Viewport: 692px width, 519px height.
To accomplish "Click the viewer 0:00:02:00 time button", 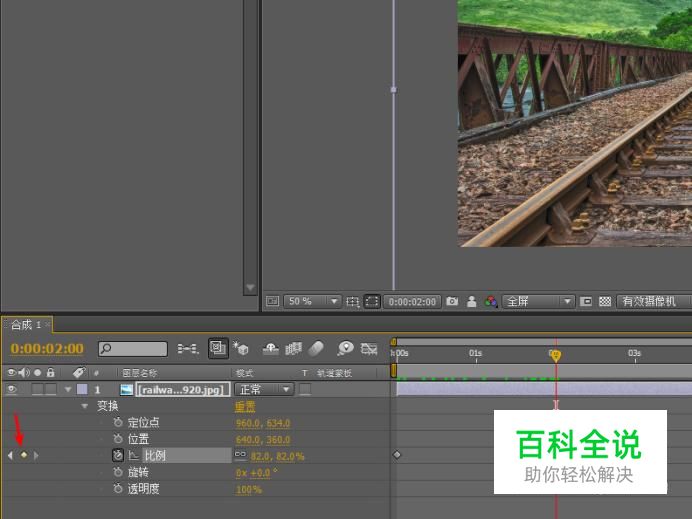I will pyautogui.click(x=412, y=301).
